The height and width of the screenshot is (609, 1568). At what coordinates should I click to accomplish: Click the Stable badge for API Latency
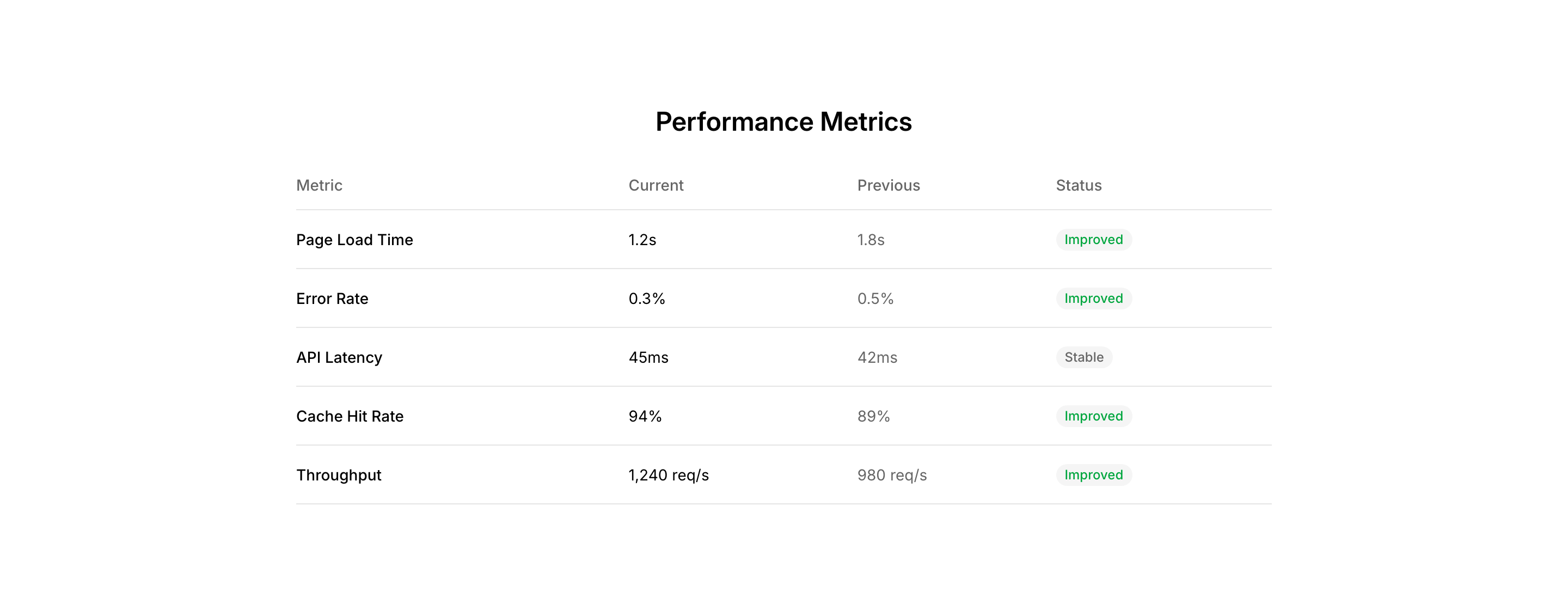point(1083,357)
